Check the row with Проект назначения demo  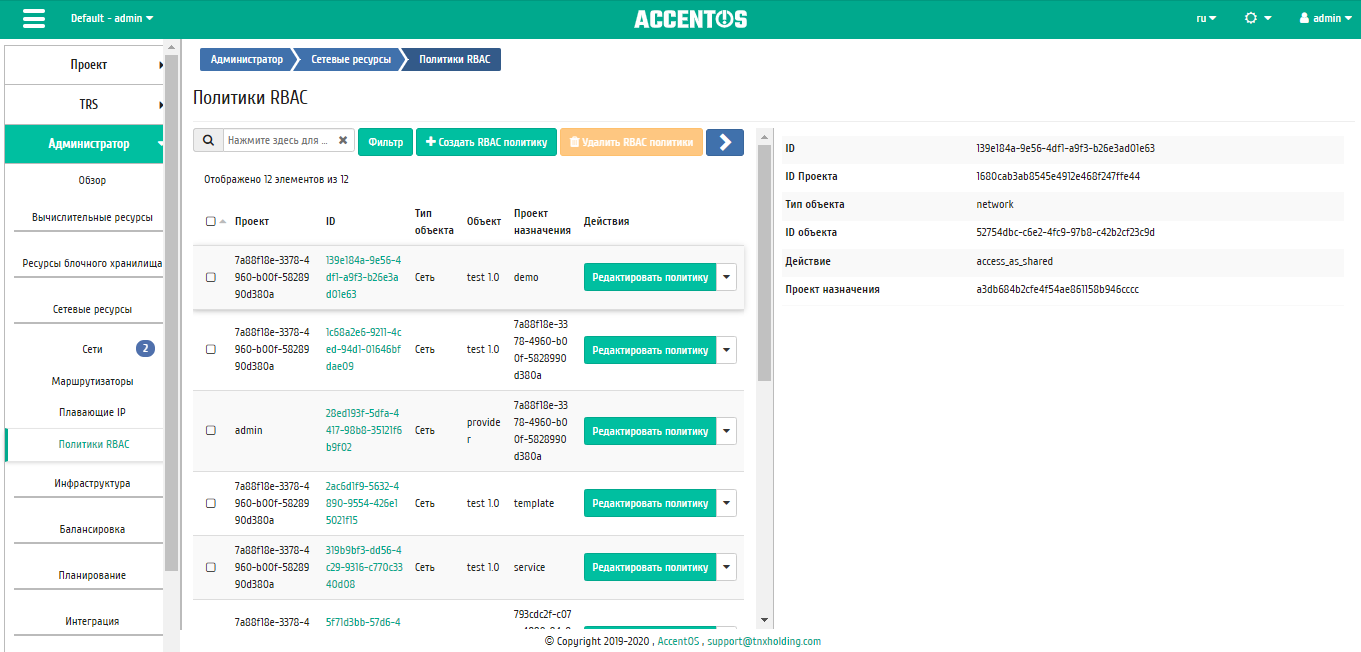pyautogui.click(x=210, y=277)
